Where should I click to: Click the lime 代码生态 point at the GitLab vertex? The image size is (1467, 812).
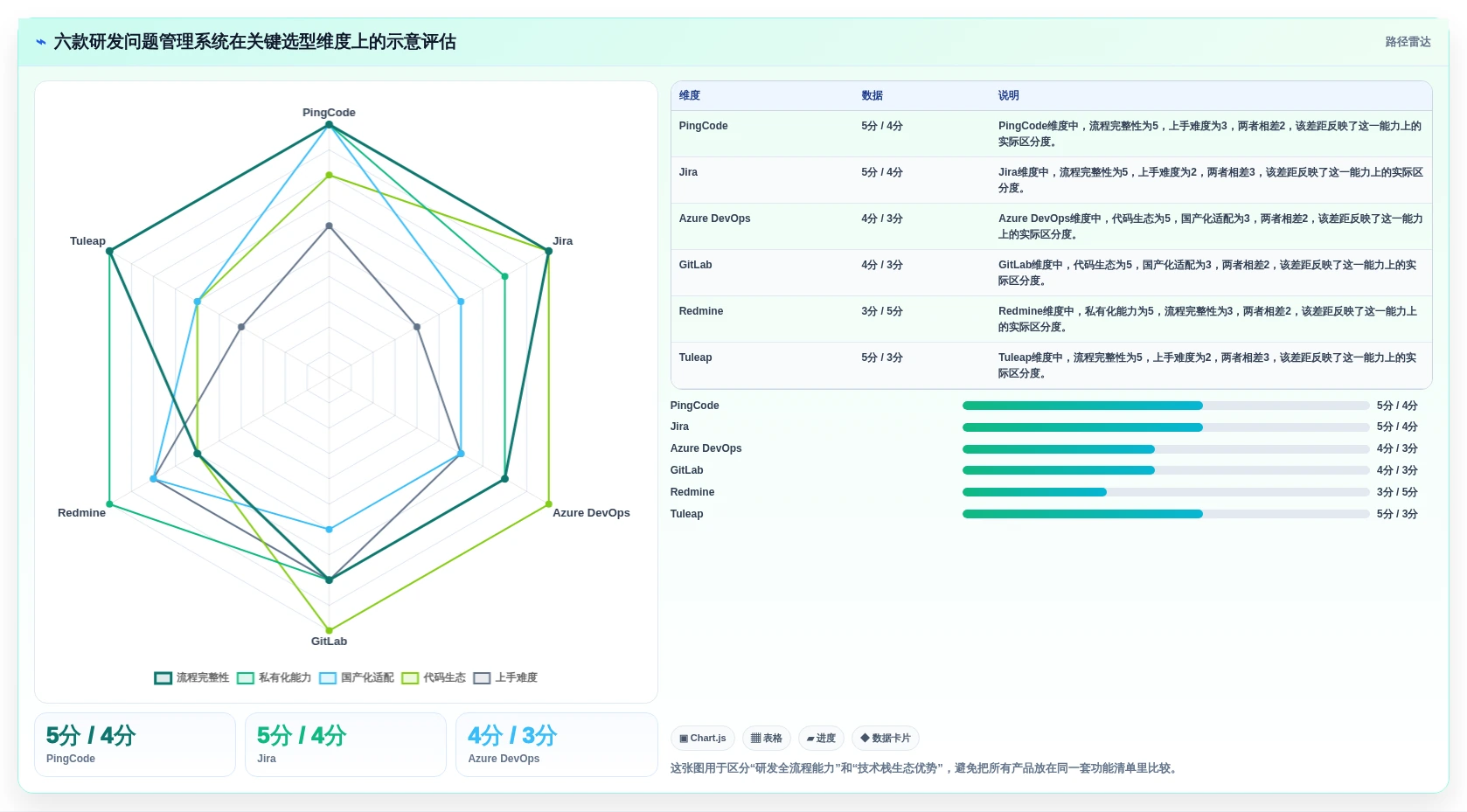[330, 630]
